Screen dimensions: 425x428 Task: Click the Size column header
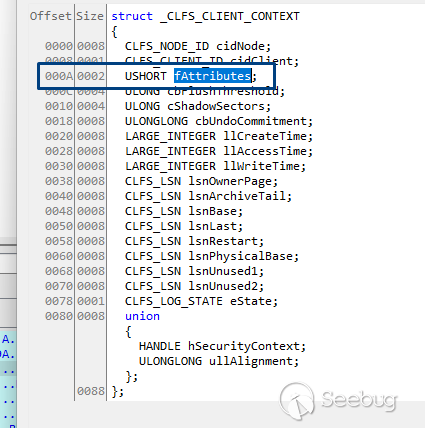point(90,16)
